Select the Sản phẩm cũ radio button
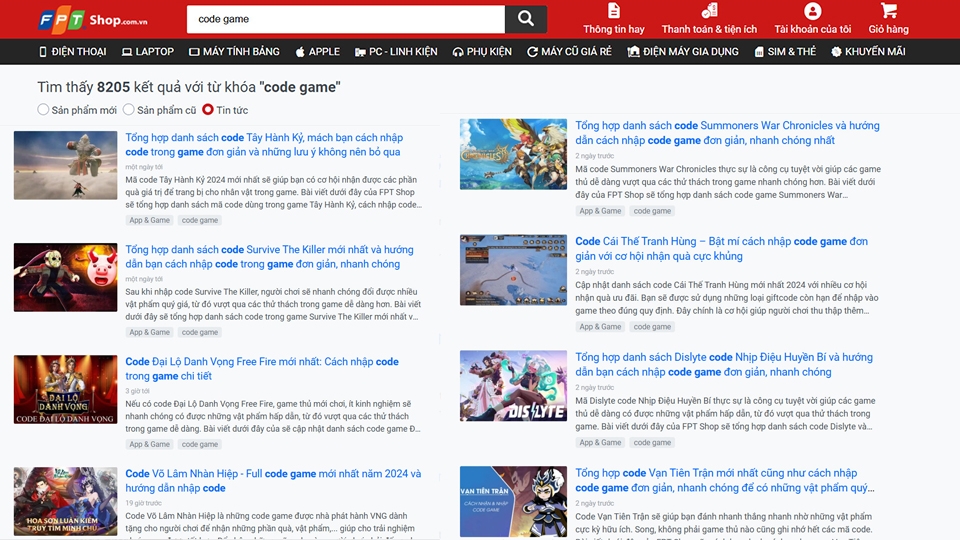 click(x=129, y=110)
